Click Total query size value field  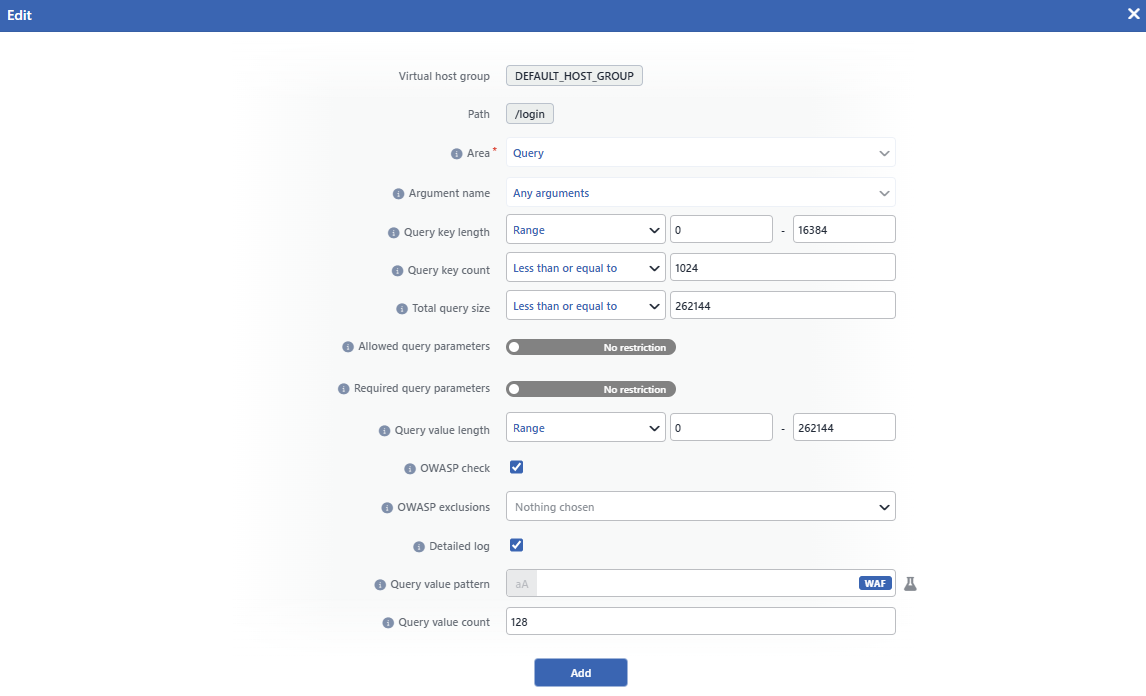(783, 306)
